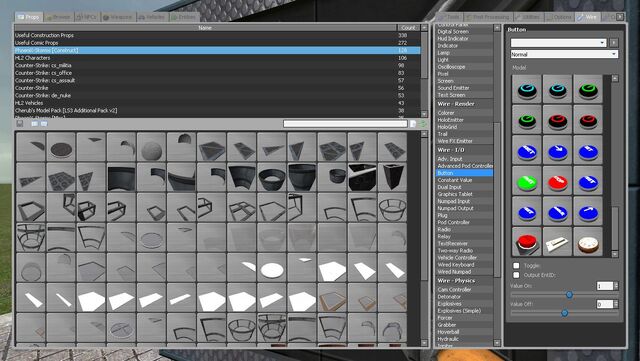Select the white flat switch model

[x=557, y=242]
